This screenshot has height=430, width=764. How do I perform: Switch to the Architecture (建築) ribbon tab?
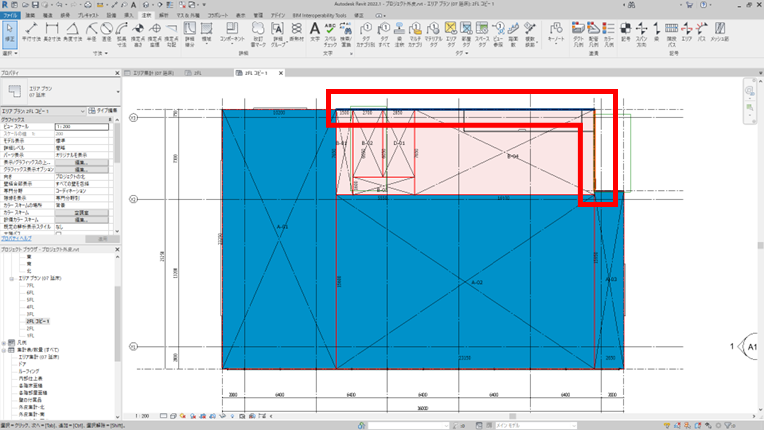(x=30, y=16)
